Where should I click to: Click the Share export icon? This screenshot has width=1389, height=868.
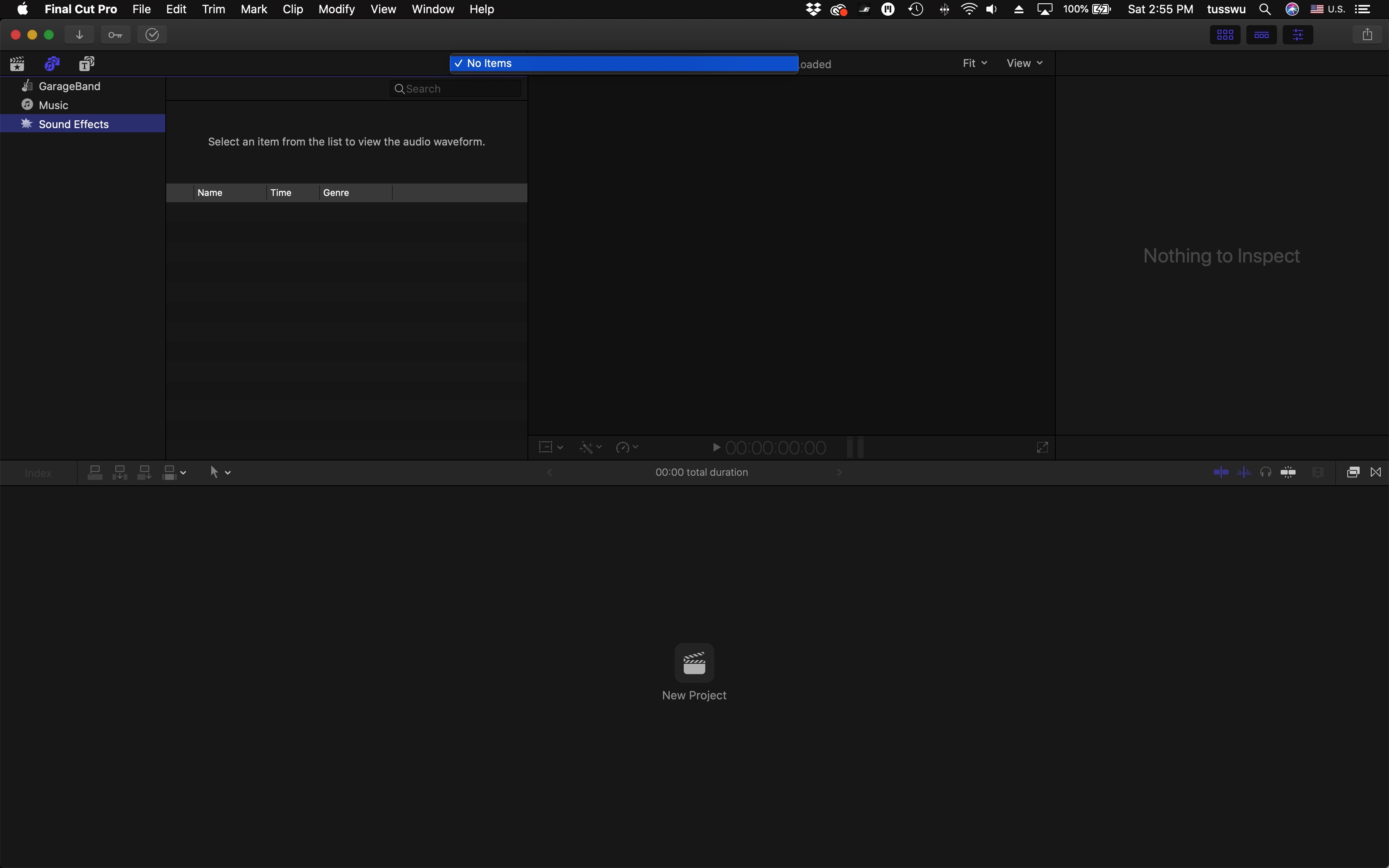pos(1367,35)
